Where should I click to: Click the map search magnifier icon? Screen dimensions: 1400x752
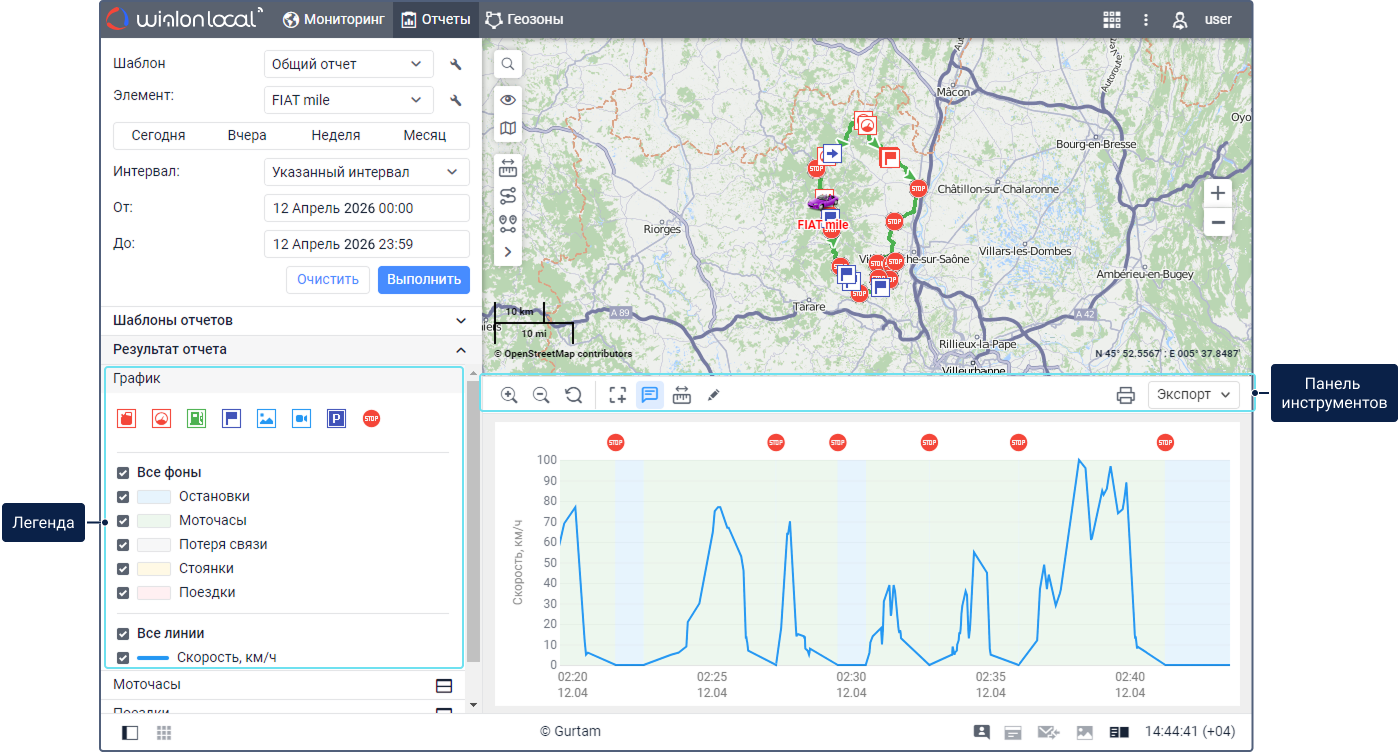click(x=508, y=64)
